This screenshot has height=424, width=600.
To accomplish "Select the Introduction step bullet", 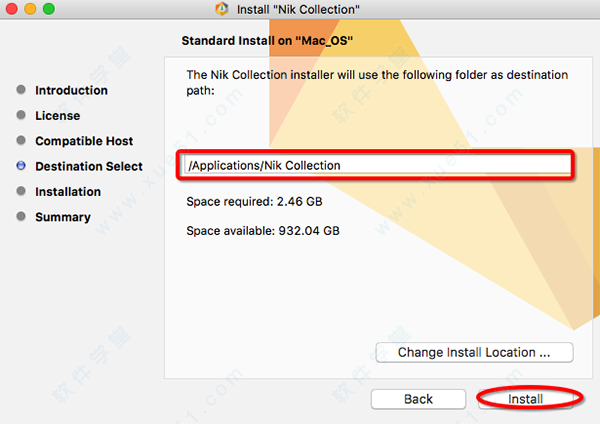I will coord(21,90).
